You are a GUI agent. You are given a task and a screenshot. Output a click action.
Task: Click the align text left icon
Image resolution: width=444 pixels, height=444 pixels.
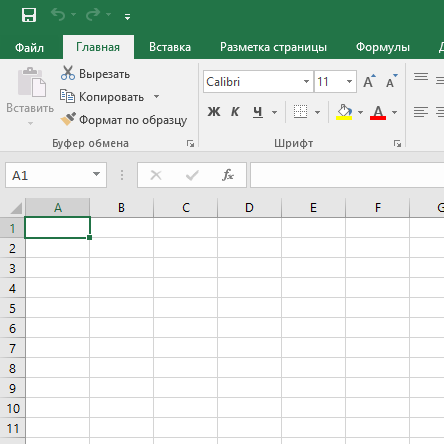tap(421, 112)
